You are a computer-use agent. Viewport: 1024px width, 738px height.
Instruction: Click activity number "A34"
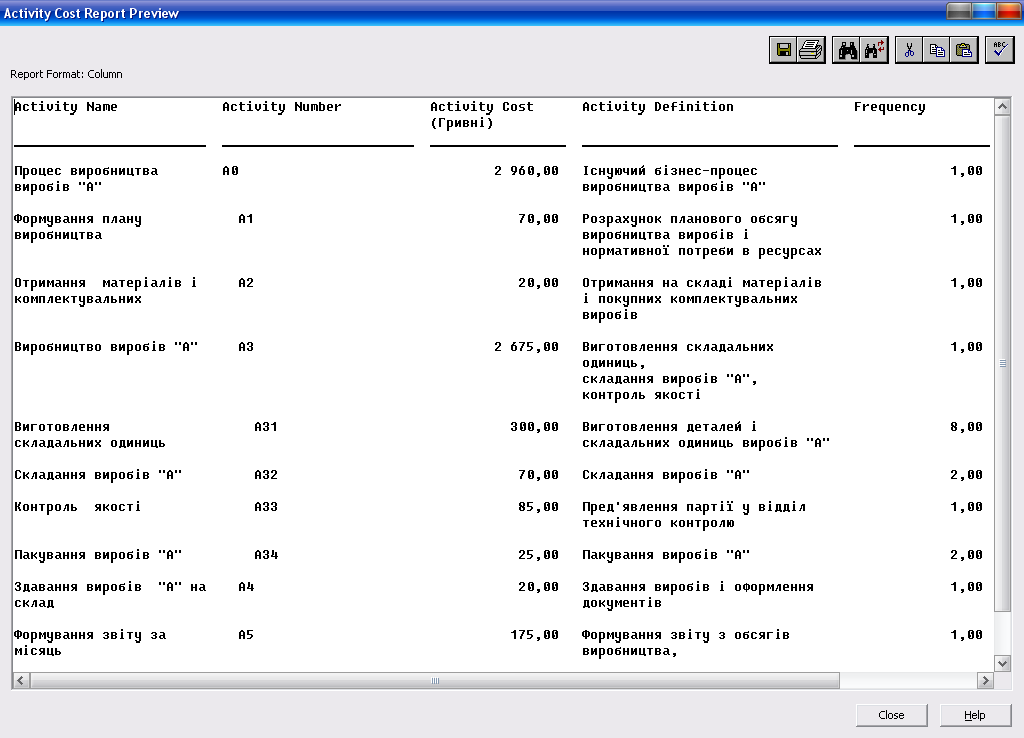[x=266, y=554]
